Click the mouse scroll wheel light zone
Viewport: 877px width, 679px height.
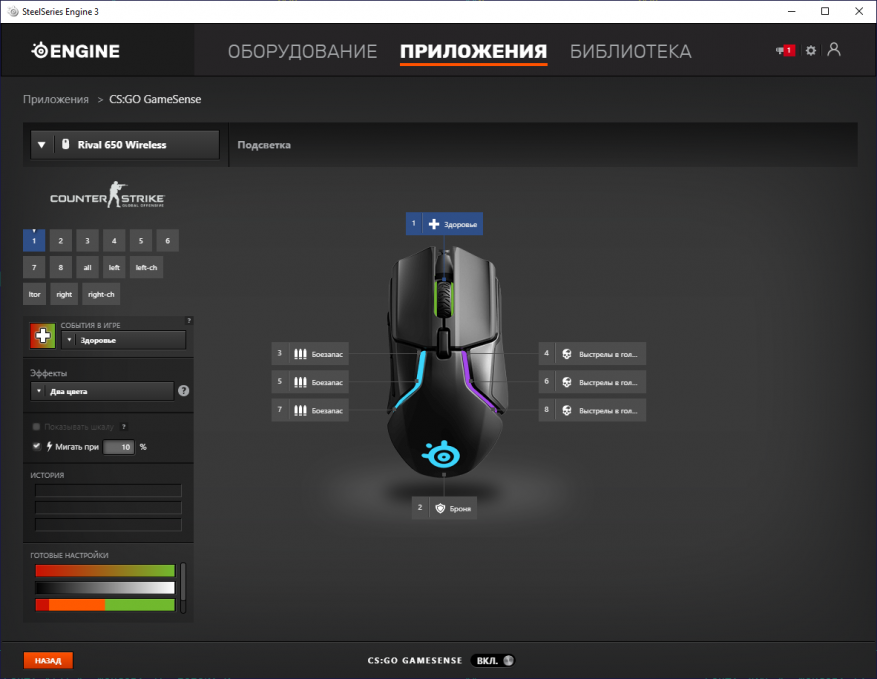click(x=444, y=298)
